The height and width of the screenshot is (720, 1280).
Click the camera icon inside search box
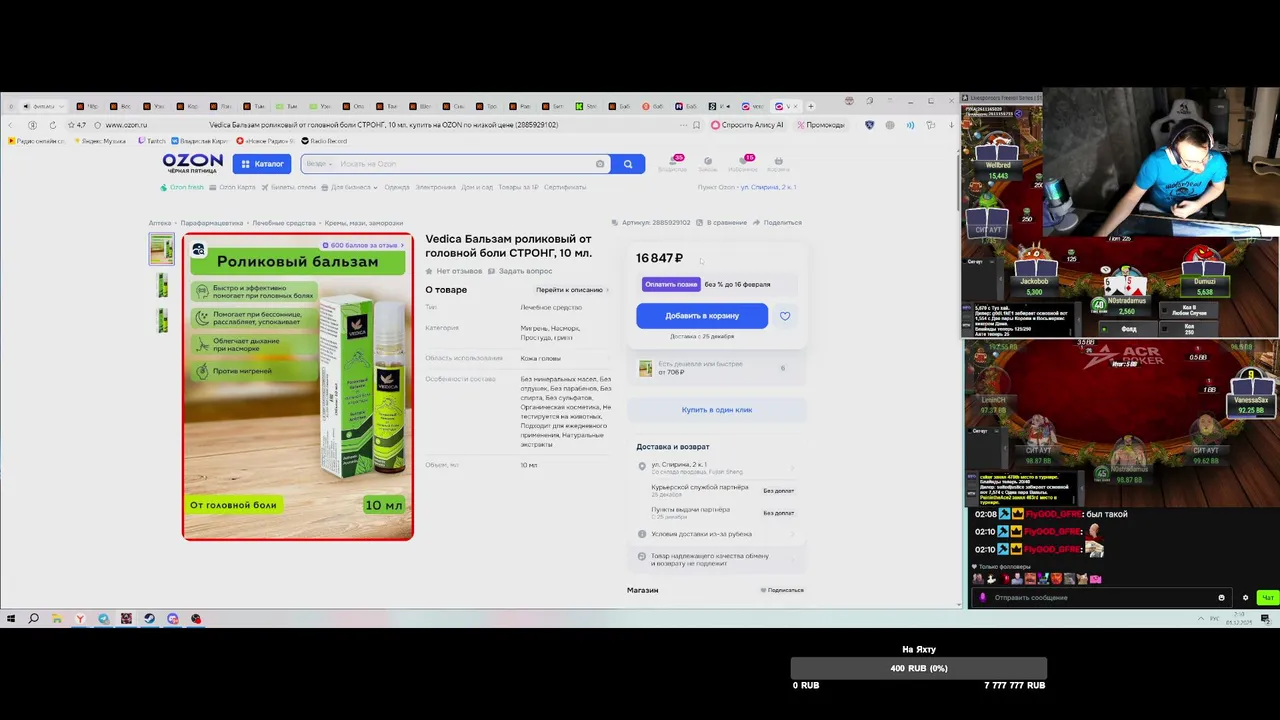tap(600, 164)
